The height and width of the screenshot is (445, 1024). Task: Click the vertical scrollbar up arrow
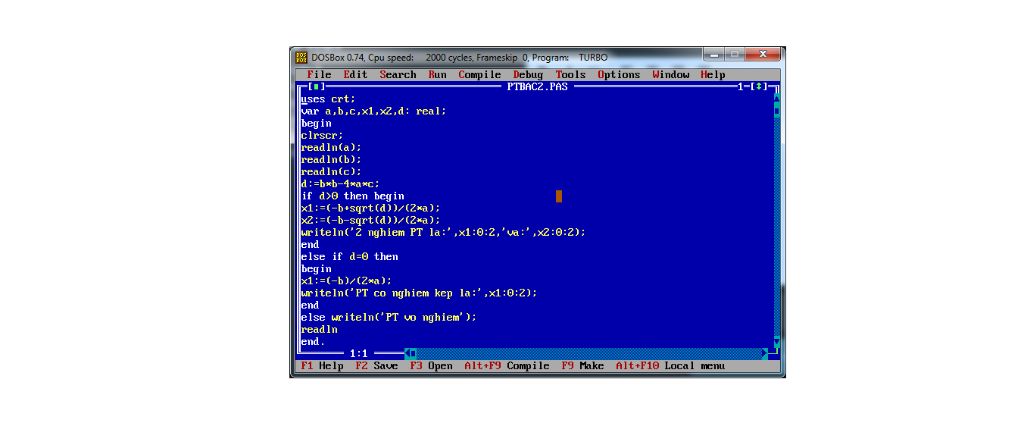(776, 99)
